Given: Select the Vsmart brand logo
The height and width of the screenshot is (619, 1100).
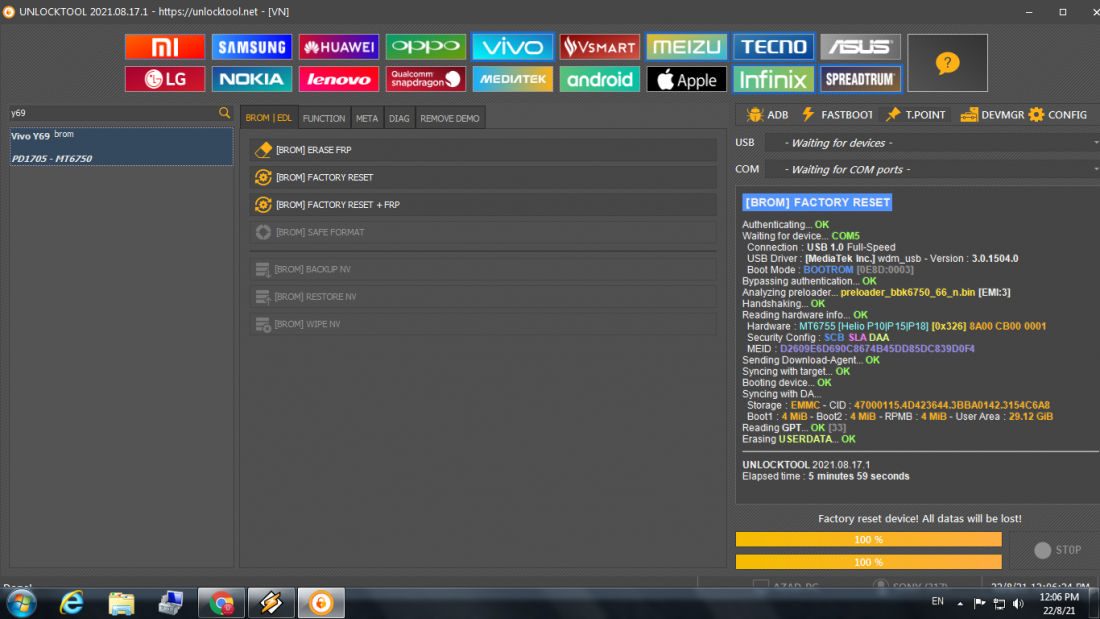Looking at the screenshot, I should click(600, 47).
